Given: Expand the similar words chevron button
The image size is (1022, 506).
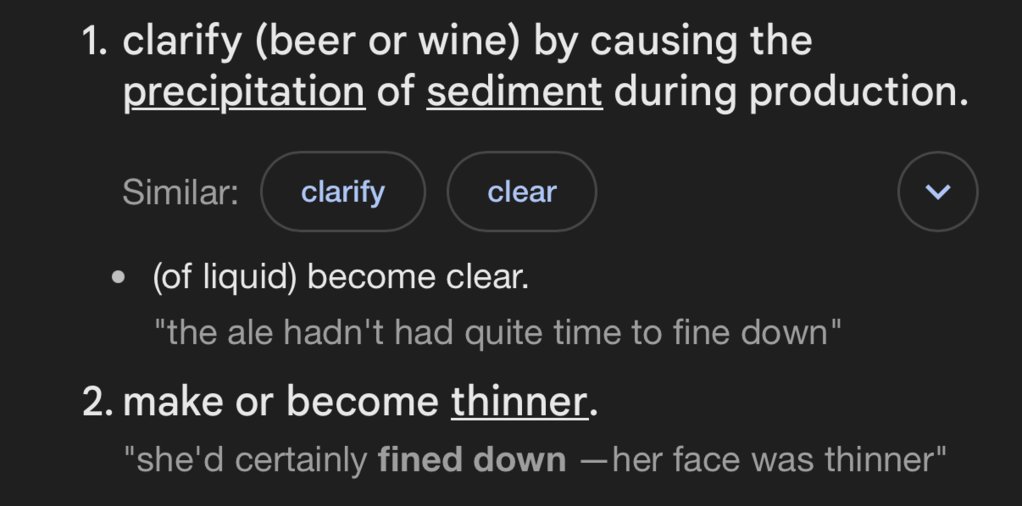Looking at the screenshot, I should tap(937, 192).
